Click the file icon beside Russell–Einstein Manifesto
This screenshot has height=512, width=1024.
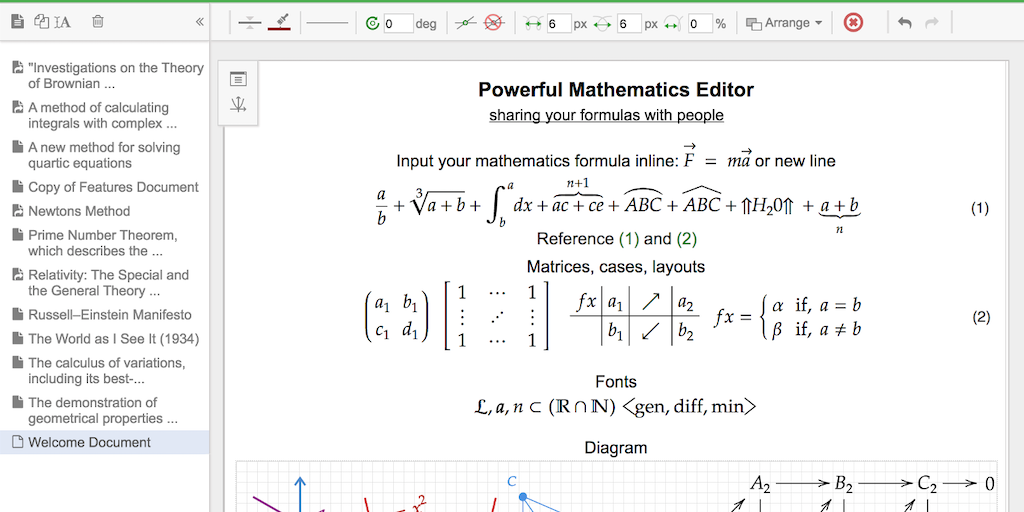18,314
